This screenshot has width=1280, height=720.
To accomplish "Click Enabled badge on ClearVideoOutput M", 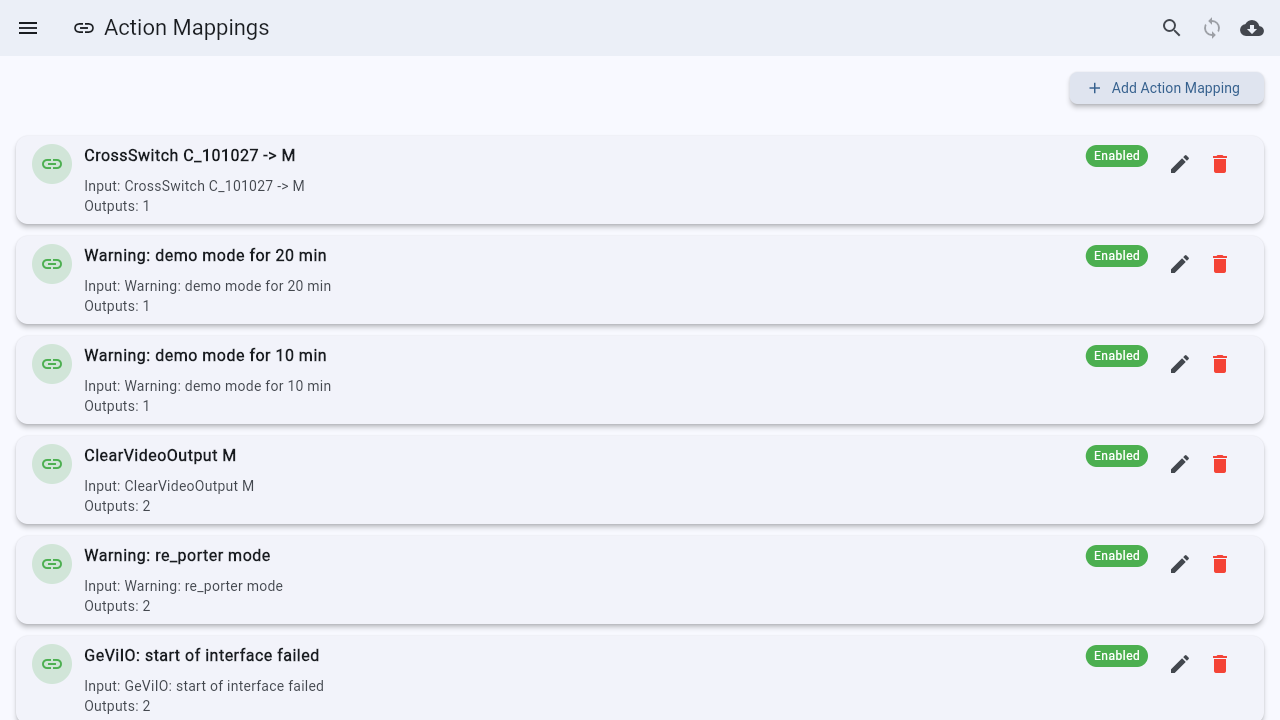I will [x=1116, y=456].
